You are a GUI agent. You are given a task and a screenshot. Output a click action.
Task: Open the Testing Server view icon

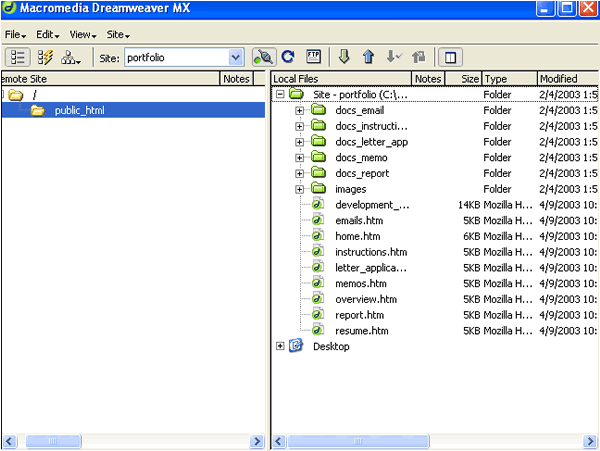45,58
